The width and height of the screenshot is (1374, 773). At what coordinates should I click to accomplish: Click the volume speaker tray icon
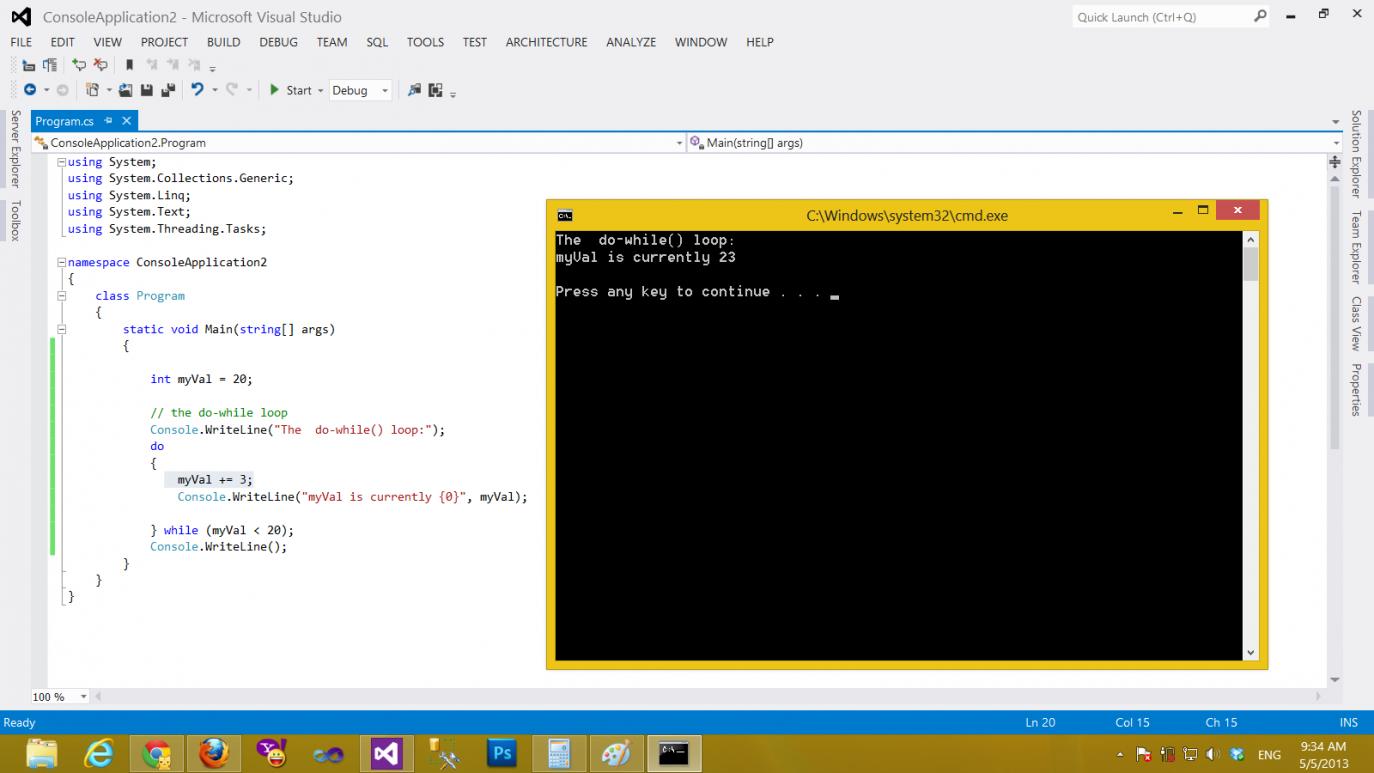click(1213, 754)
